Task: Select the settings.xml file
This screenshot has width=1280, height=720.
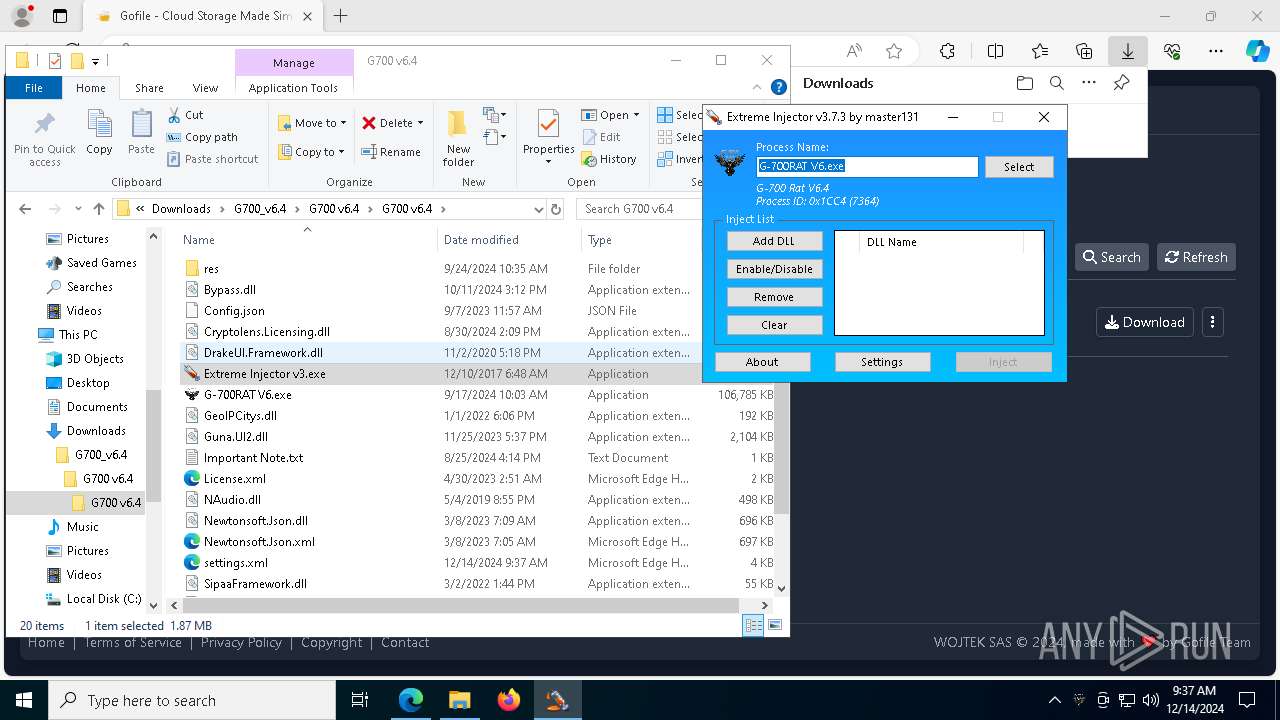Action: [235, 563]
